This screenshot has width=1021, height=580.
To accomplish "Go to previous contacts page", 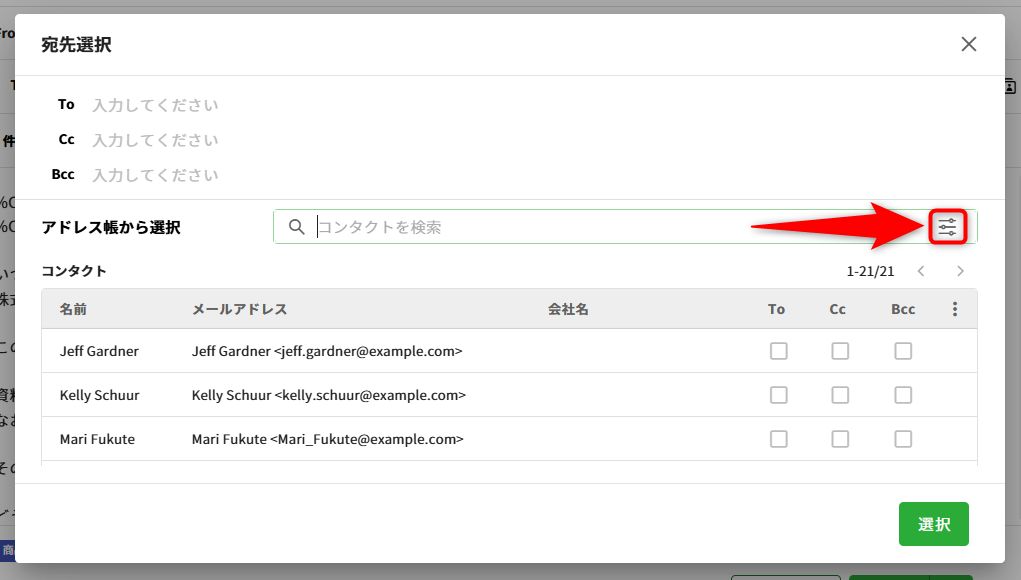I will [921, 271].
